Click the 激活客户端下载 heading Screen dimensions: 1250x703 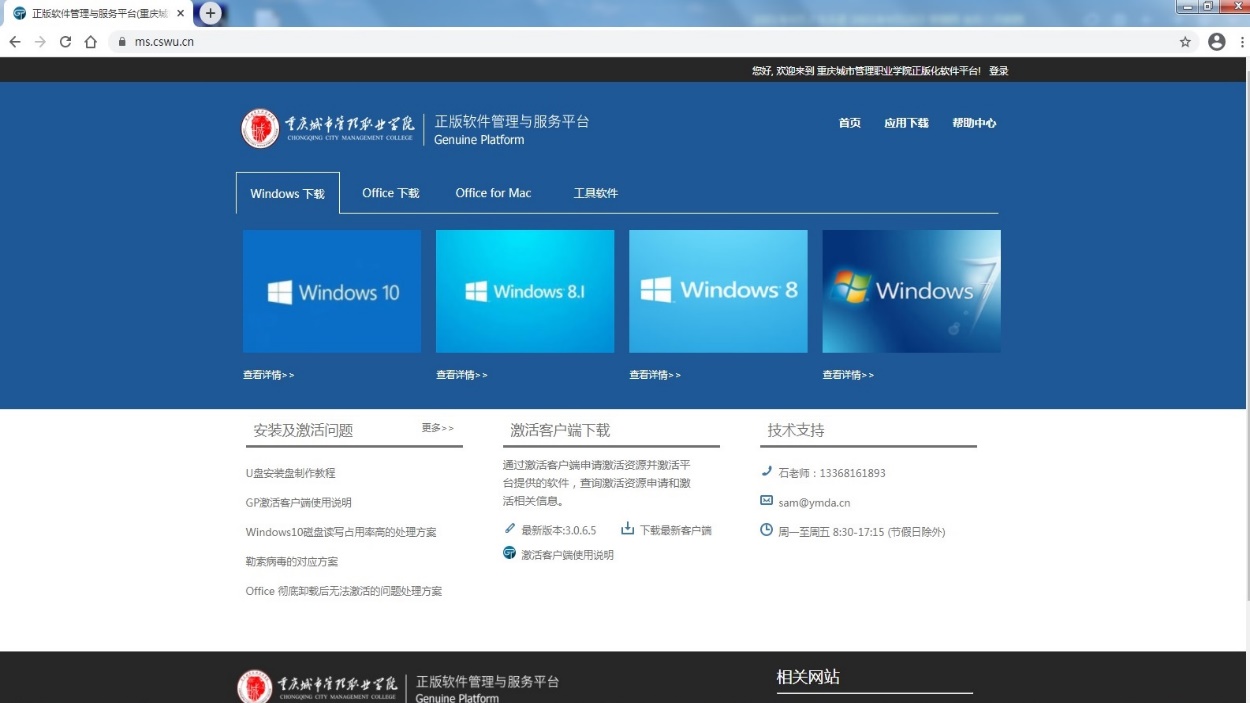[560, 430]
